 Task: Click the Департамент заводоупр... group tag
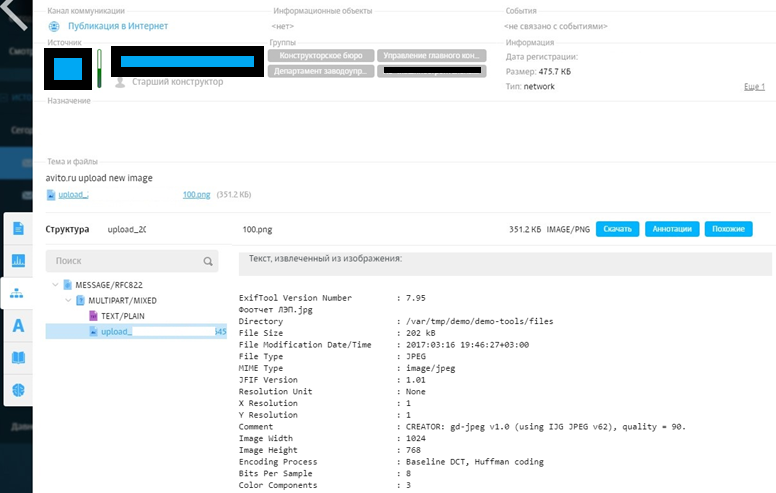(321, 71)
